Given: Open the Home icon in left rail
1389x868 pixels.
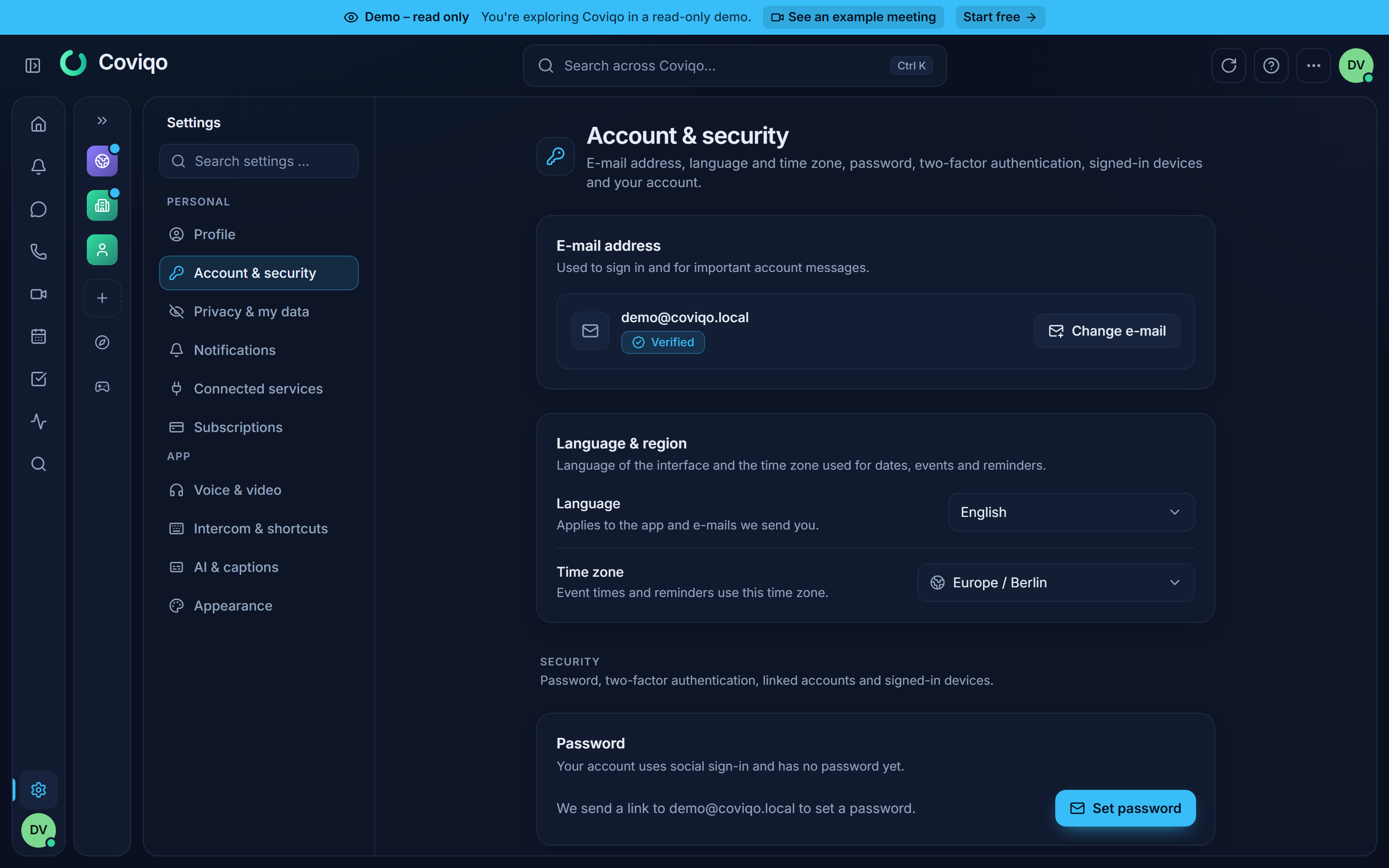Looking at the screenshot, I should [x=39, y=124].
